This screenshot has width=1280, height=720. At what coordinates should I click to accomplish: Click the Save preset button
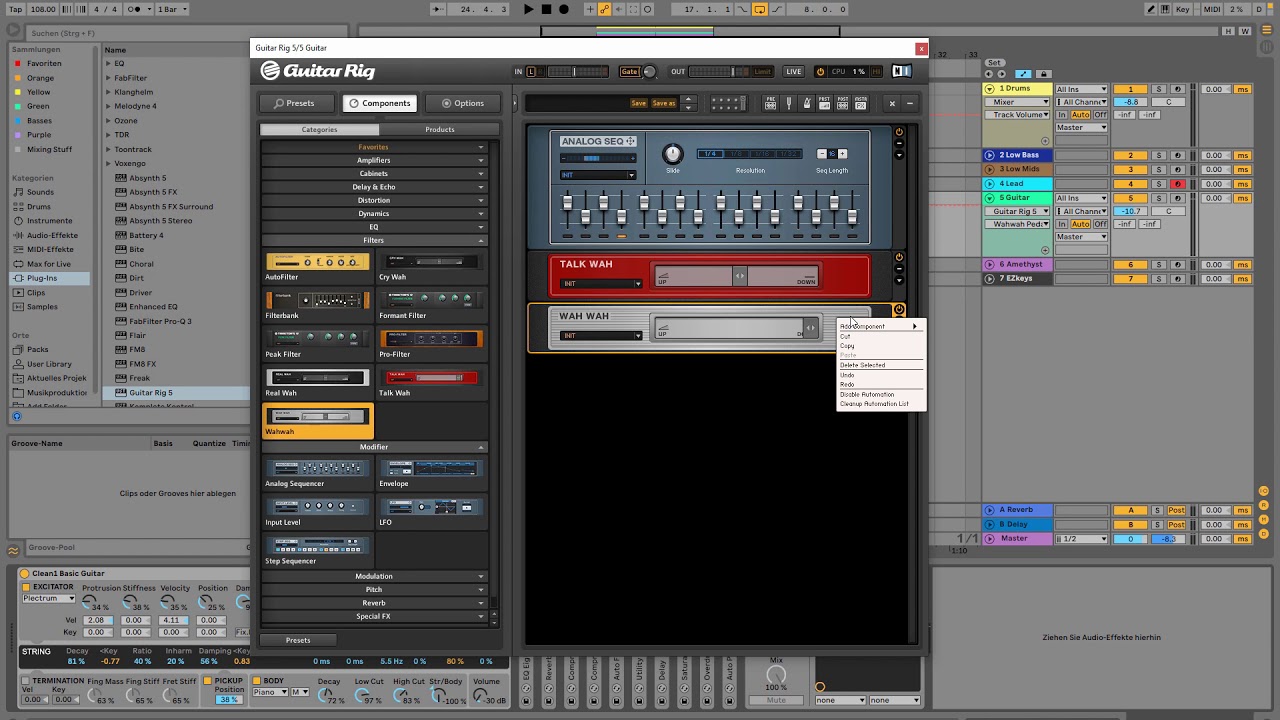pos(638,103)
